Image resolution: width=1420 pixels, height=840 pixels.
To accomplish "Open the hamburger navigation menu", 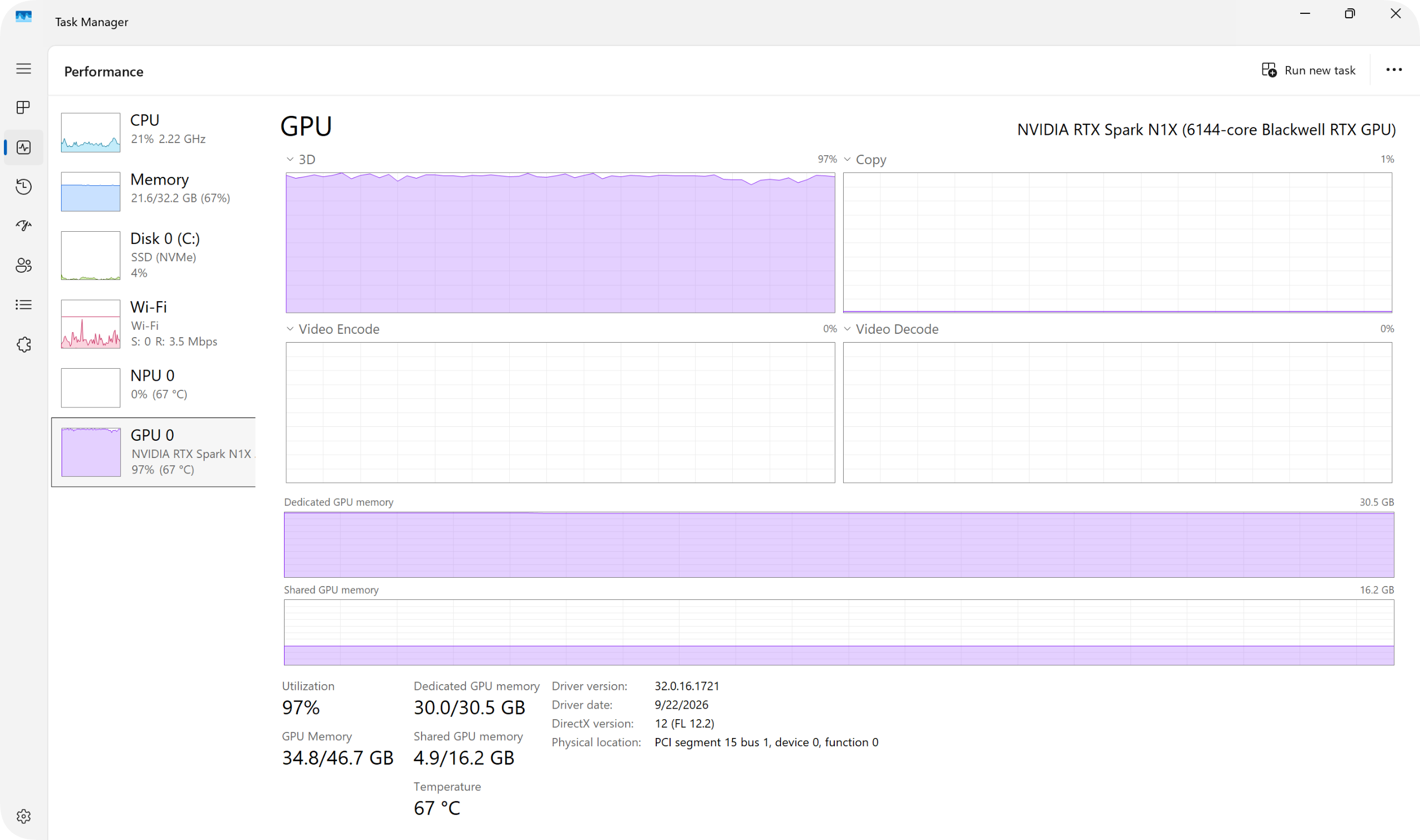I will tap(23, 69).
